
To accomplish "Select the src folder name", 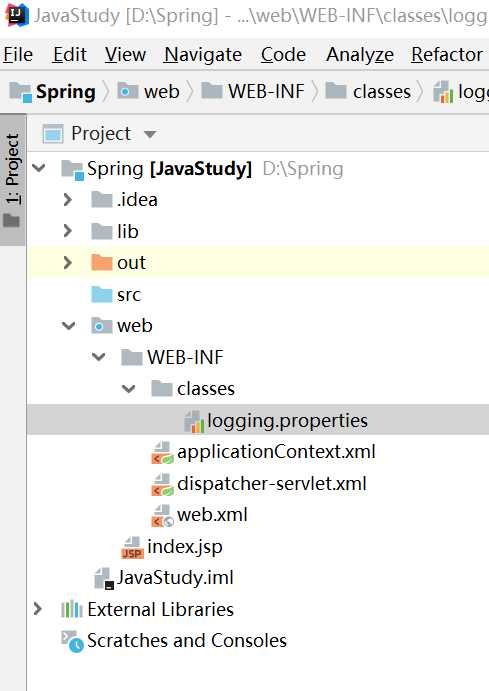I will click(x=129, y=295).
